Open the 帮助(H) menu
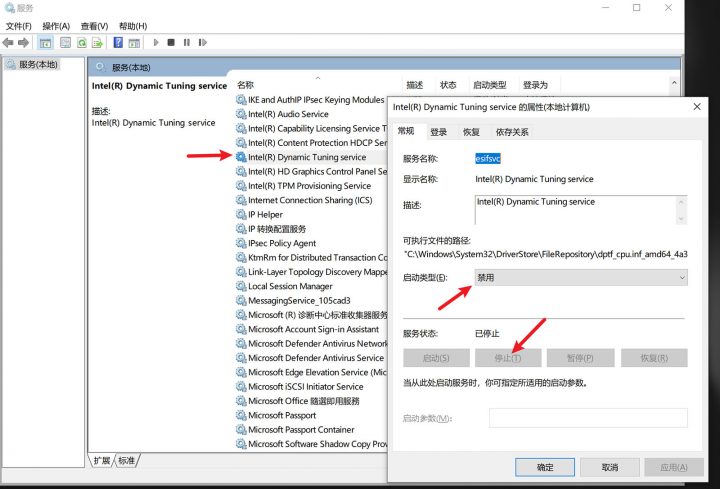Screen dimensions: 720x489 (133, 26)
